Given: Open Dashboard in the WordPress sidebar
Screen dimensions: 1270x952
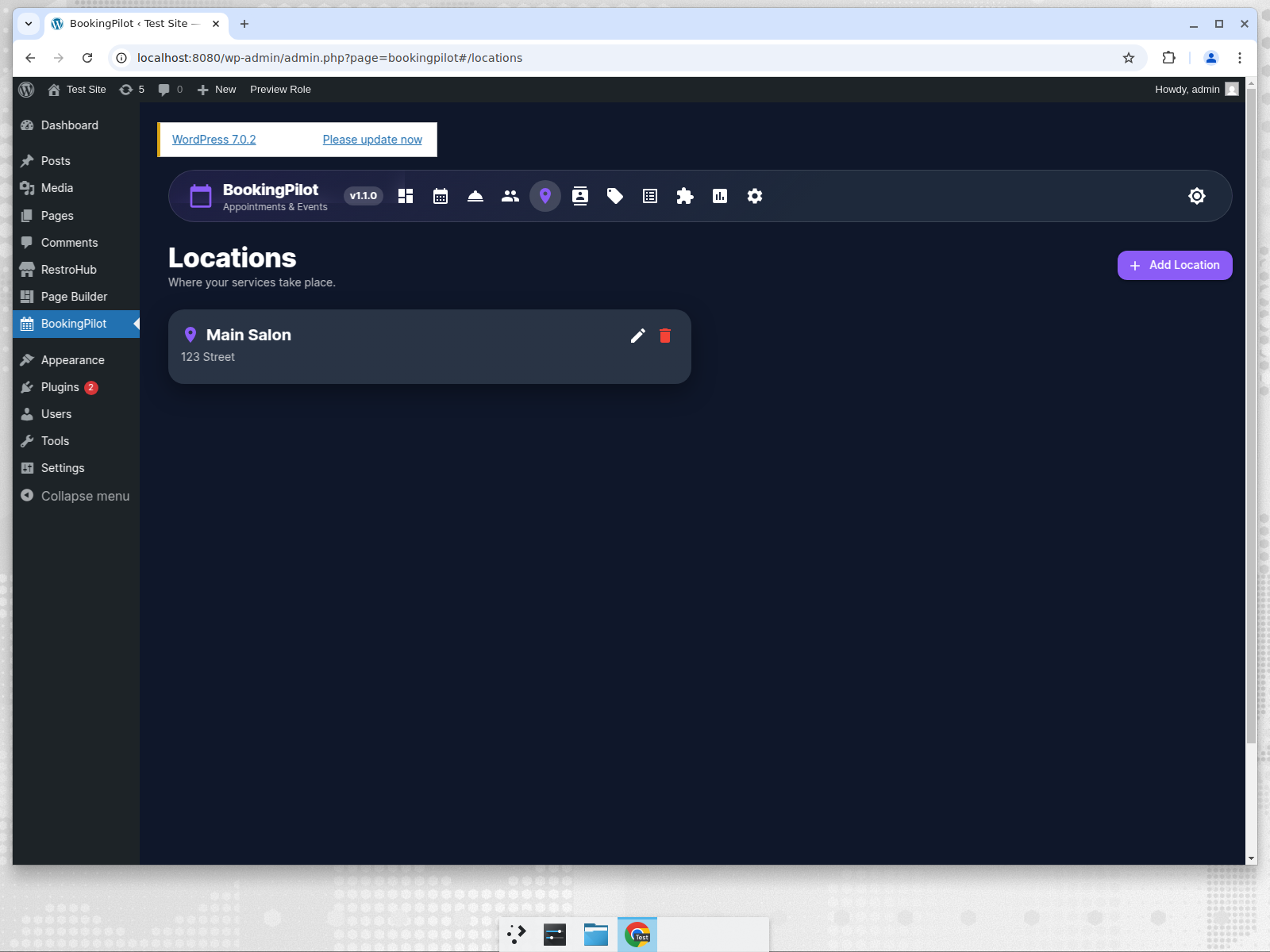Looking at the screenshot, I should point(76,125).
